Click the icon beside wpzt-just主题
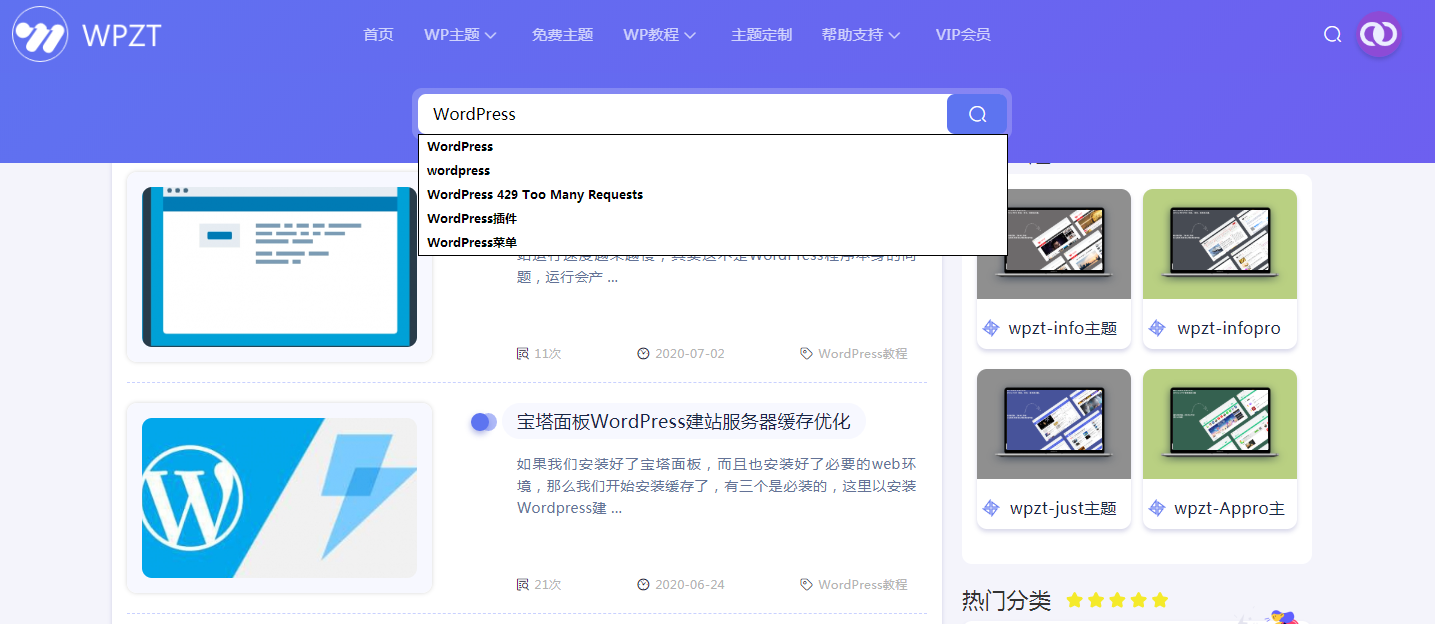The image size is (1435, 624). click(991, 508)
